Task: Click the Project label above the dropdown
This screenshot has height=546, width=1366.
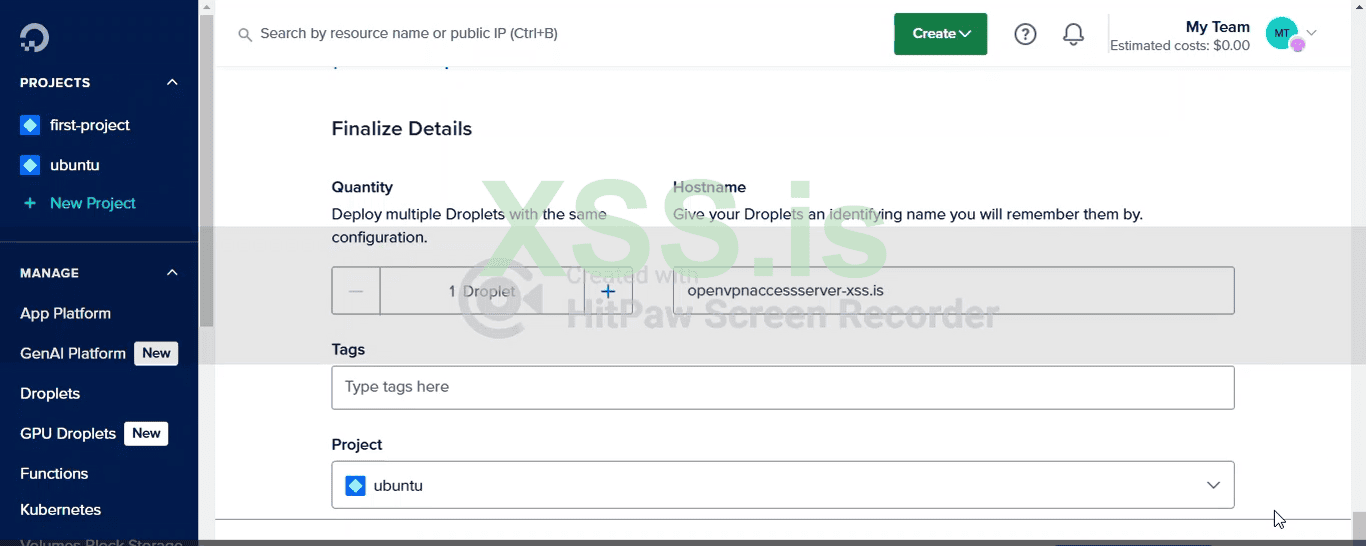Action: [357, 445]
